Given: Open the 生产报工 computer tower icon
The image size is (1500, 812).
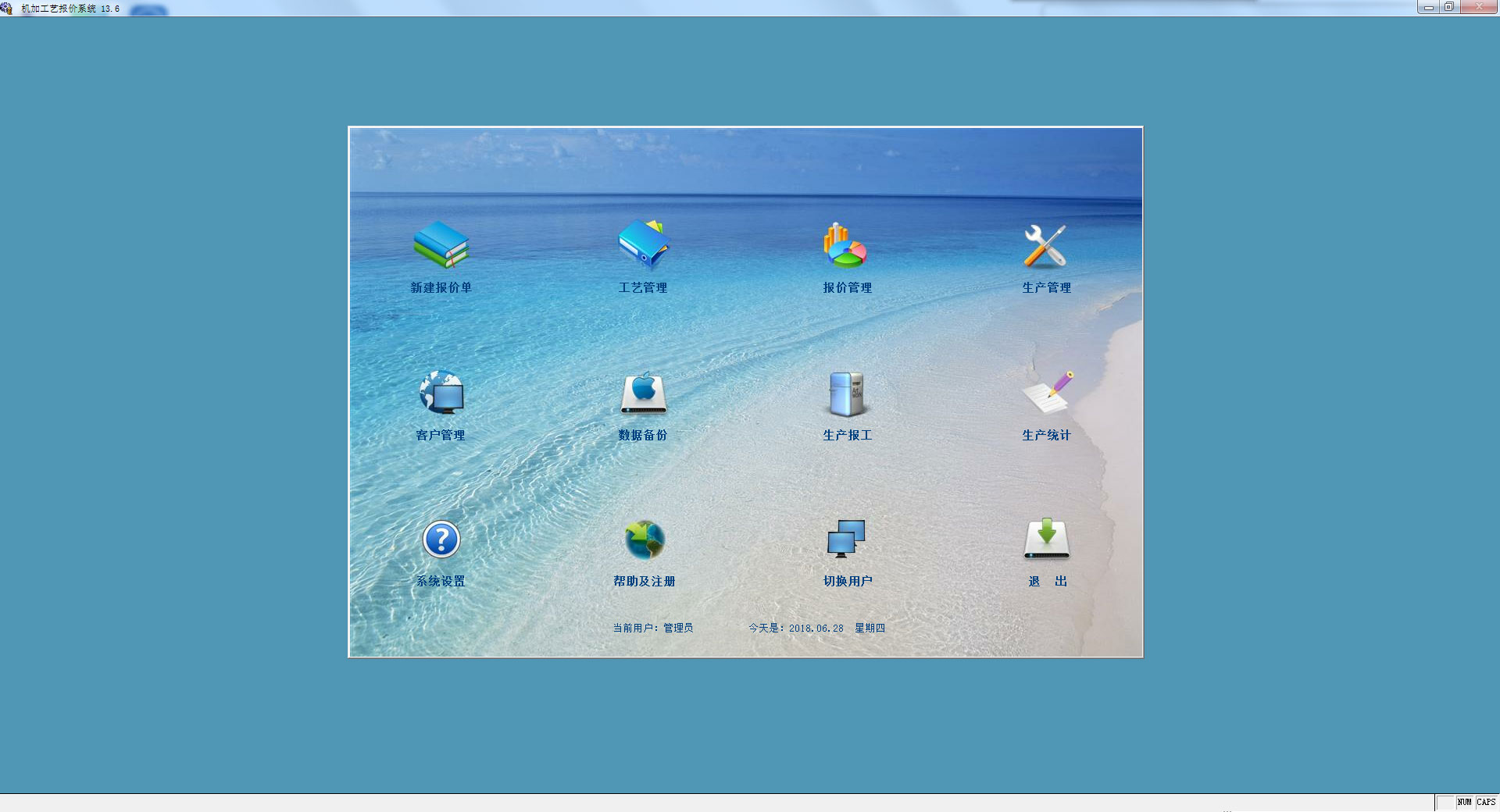Looking at the screenshot, I should [x=846, y=394].
